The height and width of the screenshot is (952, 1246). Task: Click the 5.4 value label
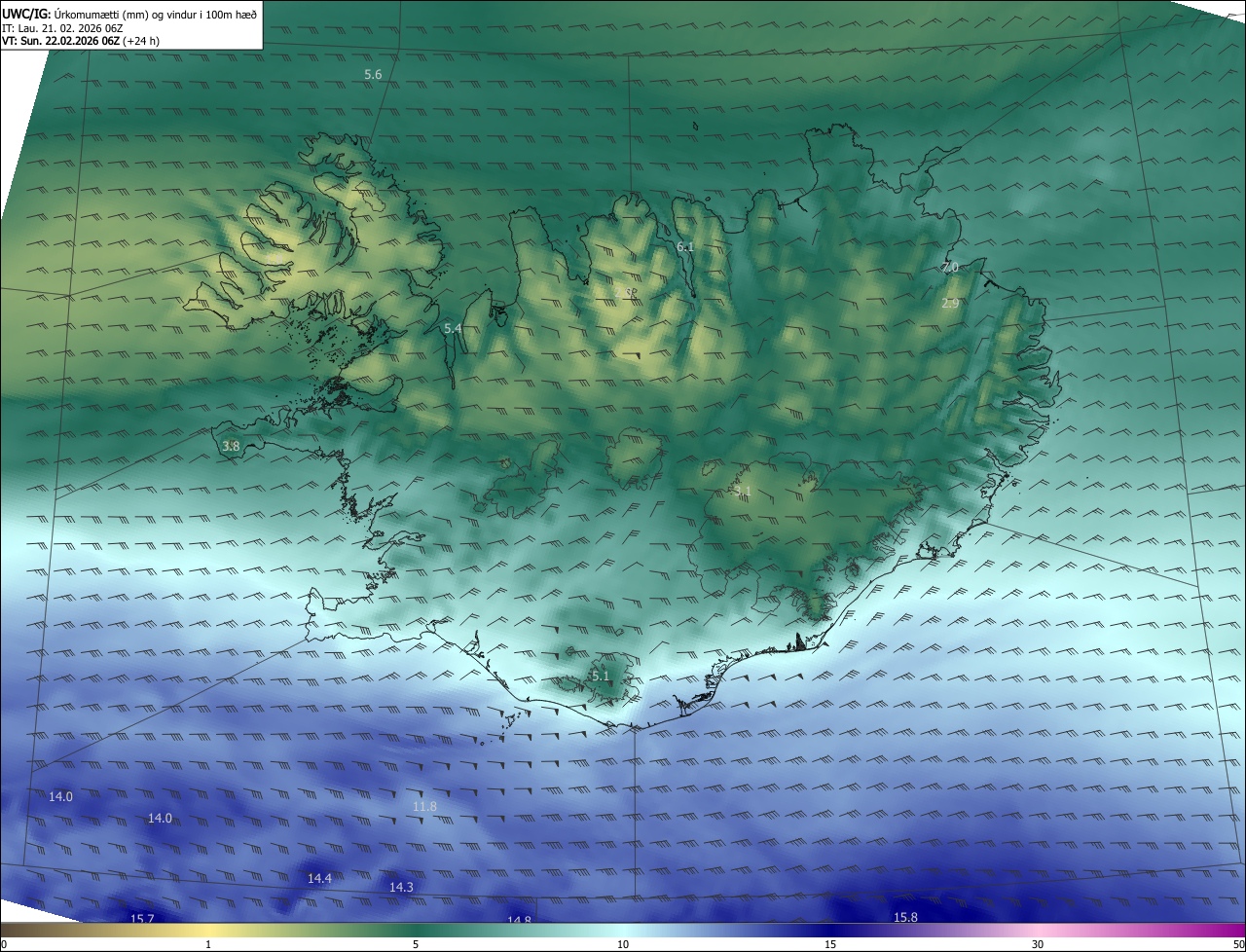(453, 329)
